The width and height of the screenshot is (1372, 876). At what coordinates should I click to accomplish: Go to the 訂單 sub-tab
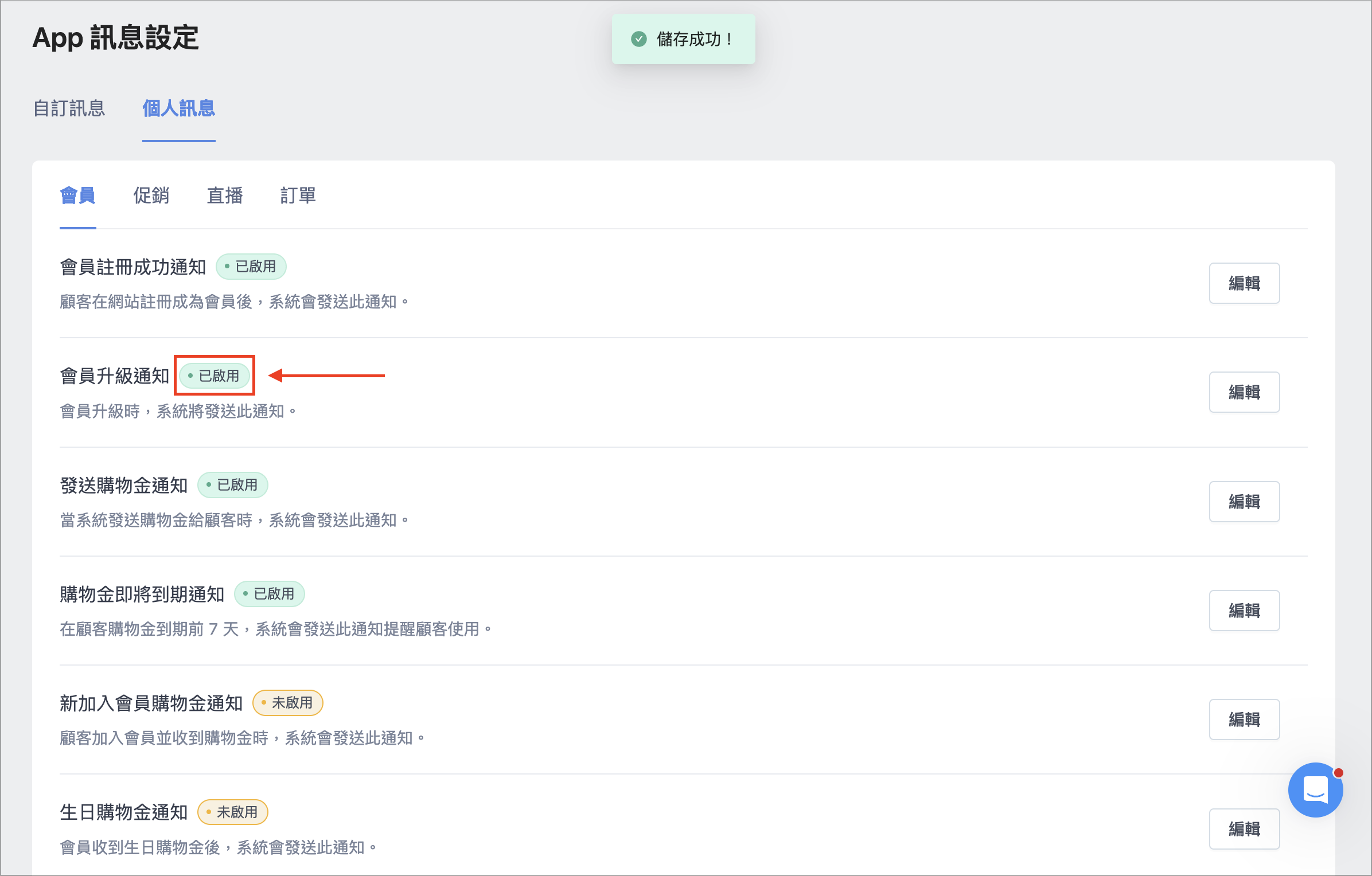[298, 195]
